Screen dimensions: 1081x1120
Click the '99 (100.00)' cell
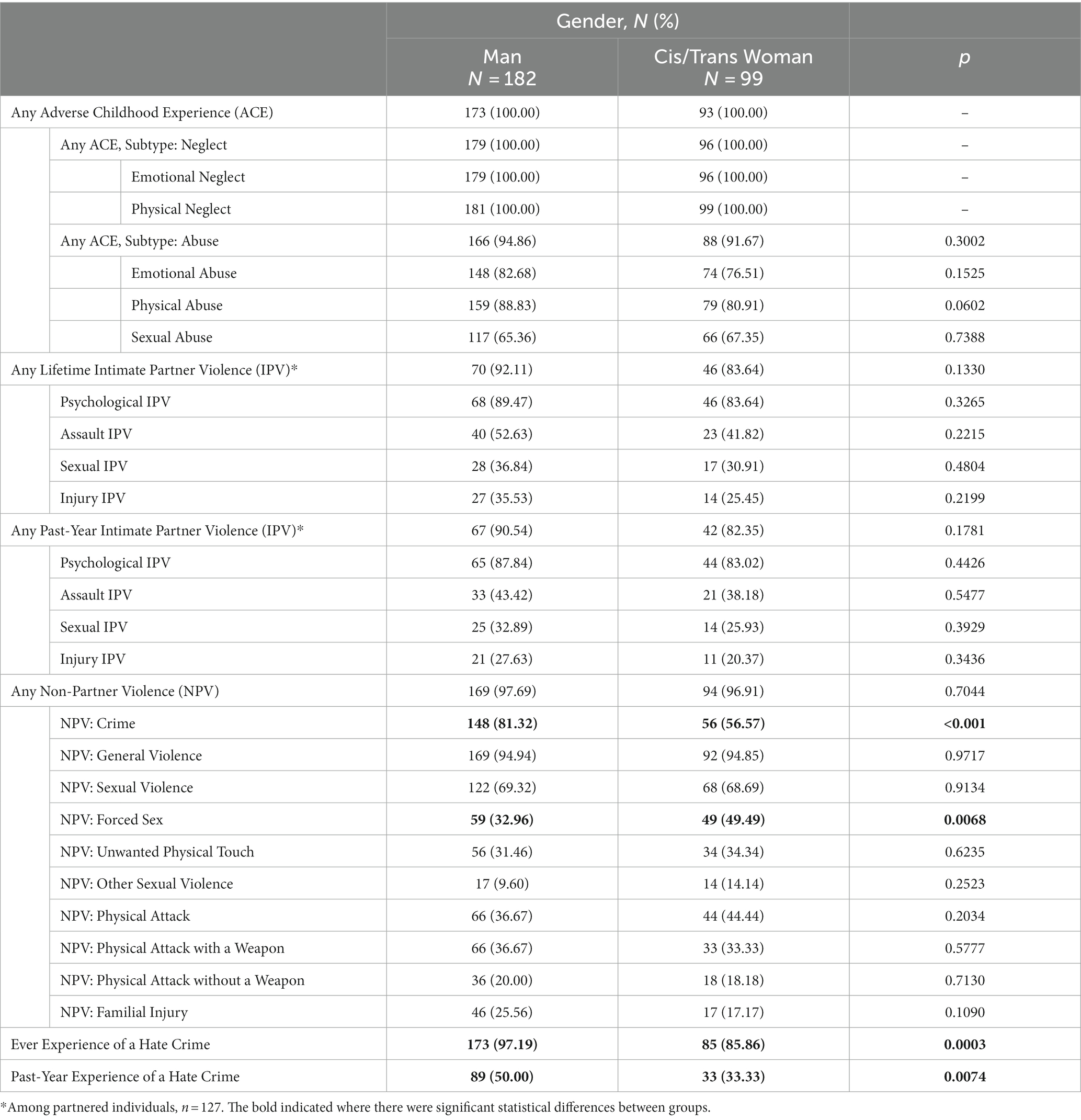coord(733,209)
